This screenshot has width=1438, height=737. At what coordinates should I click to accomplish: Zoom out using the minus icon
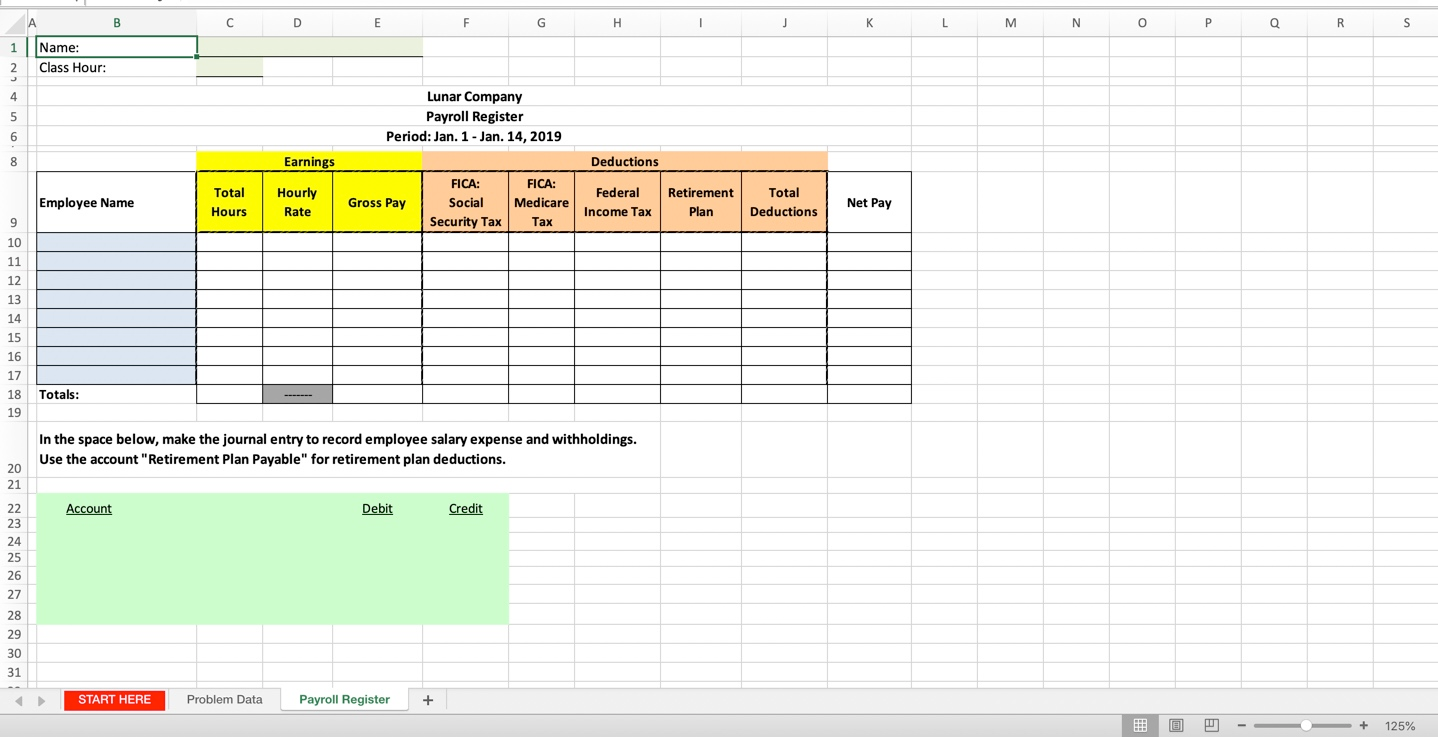click(1241, 724)
